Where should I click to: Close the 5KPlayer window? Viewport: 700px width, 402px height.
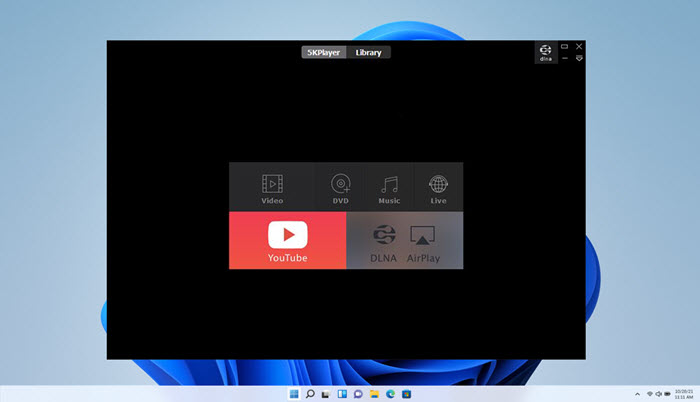point(579,46)
